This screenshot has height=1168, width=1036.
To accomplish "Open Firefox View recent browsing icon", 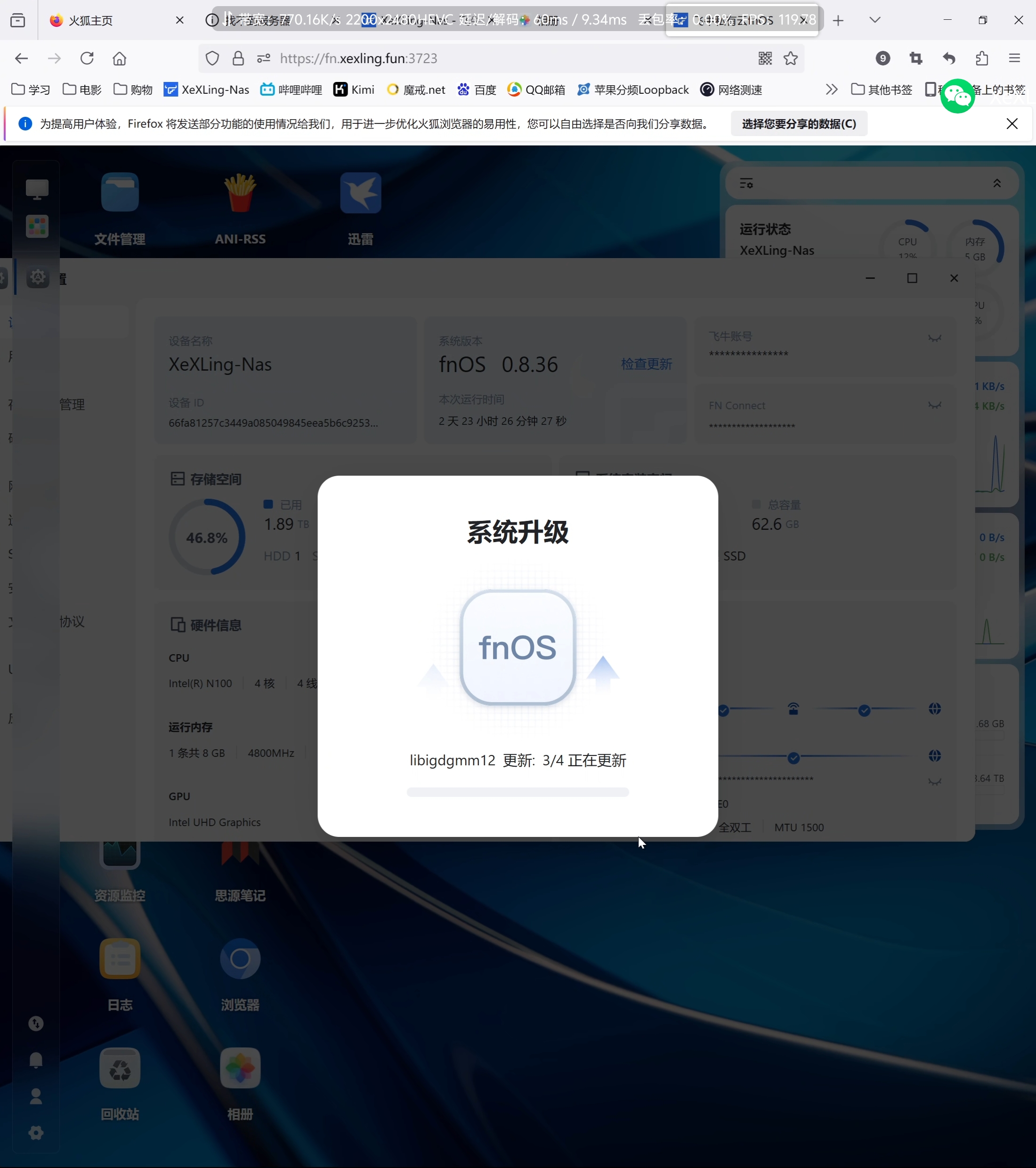I will (x=18, y=21).
